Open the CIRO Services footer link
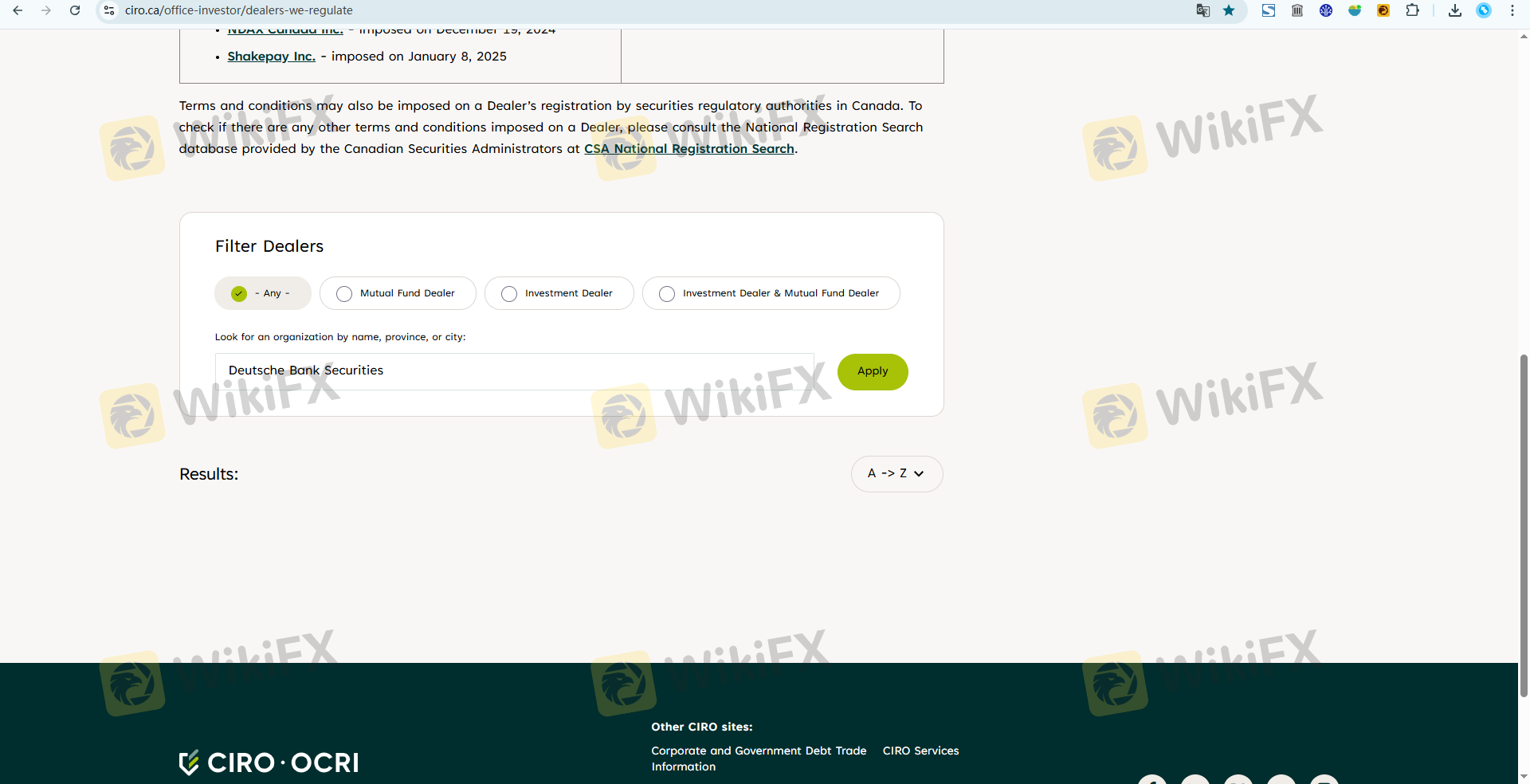Image resolution: width=1530 pixels, height=784 pixels. 920,751
